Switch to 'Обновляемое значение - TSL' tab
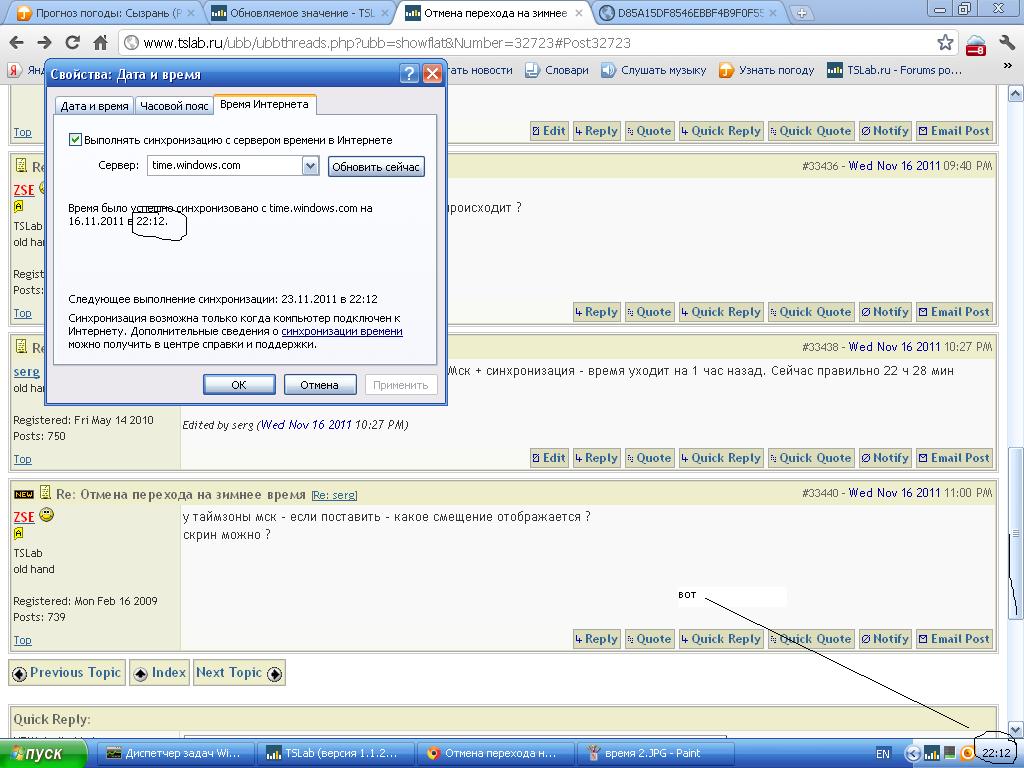The height and width of the screenshot is (768, 1024). coord(301,12)
